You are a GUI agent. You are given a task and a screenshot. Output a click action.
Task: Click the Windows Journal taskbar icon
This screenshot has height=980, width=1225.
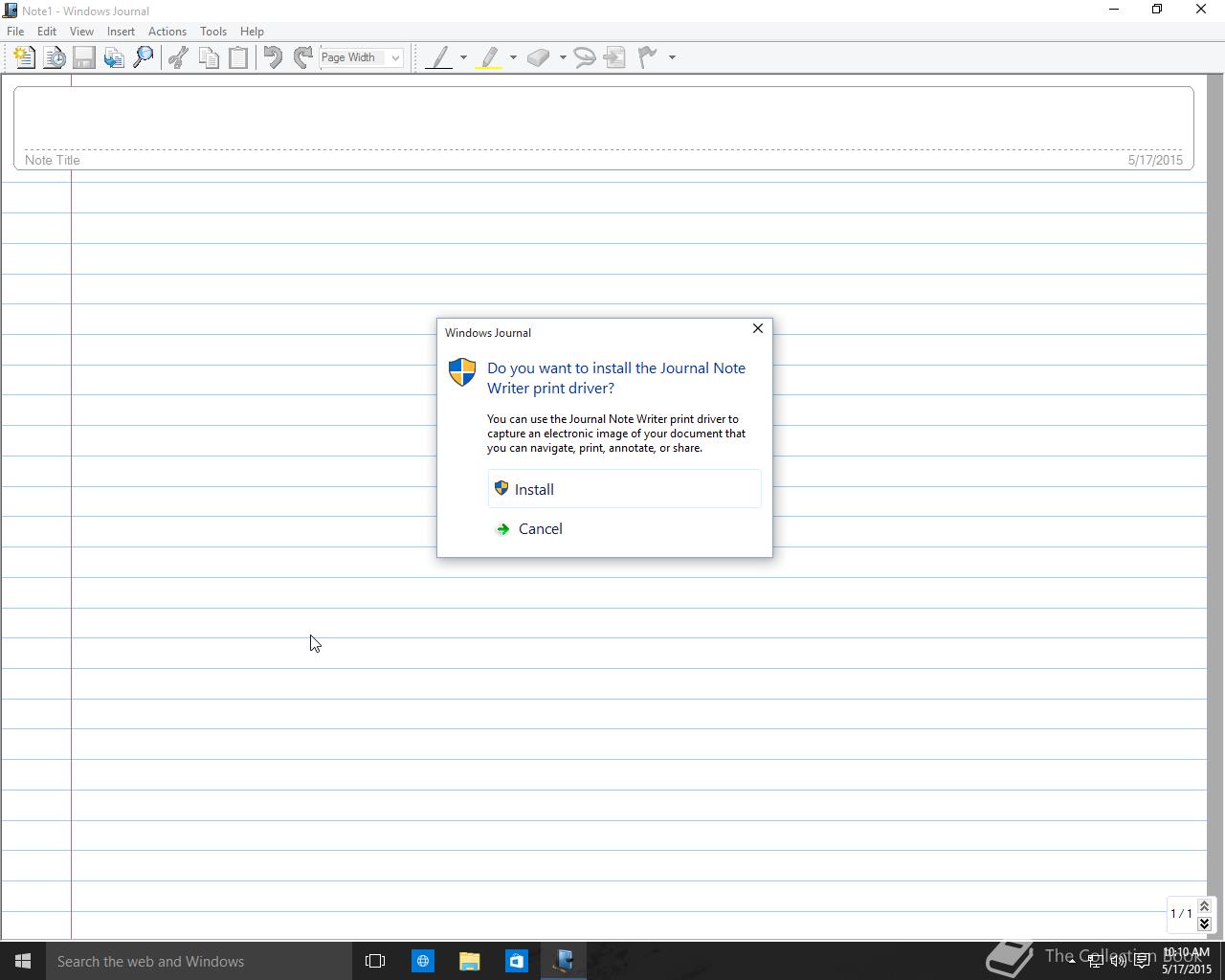coord(564,961)
